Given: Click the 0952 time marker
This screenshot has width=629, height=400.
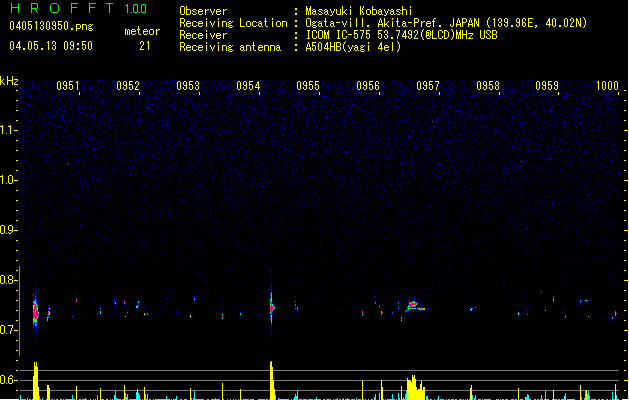Looking at the screenshot, I should click(128, 86).
